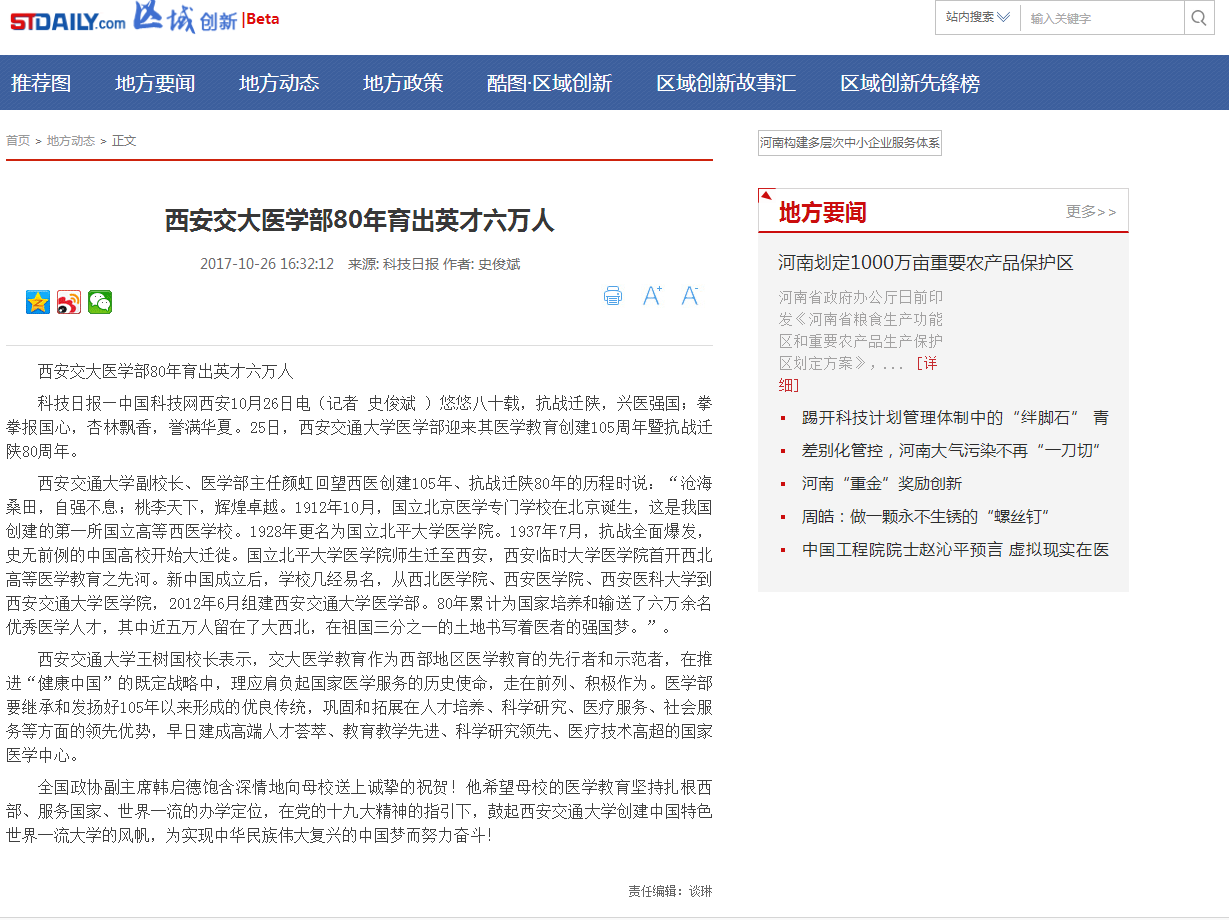Open the 地方要闻 navigation tab
This screenshot has width=1229, height=920.
[155, 84]
